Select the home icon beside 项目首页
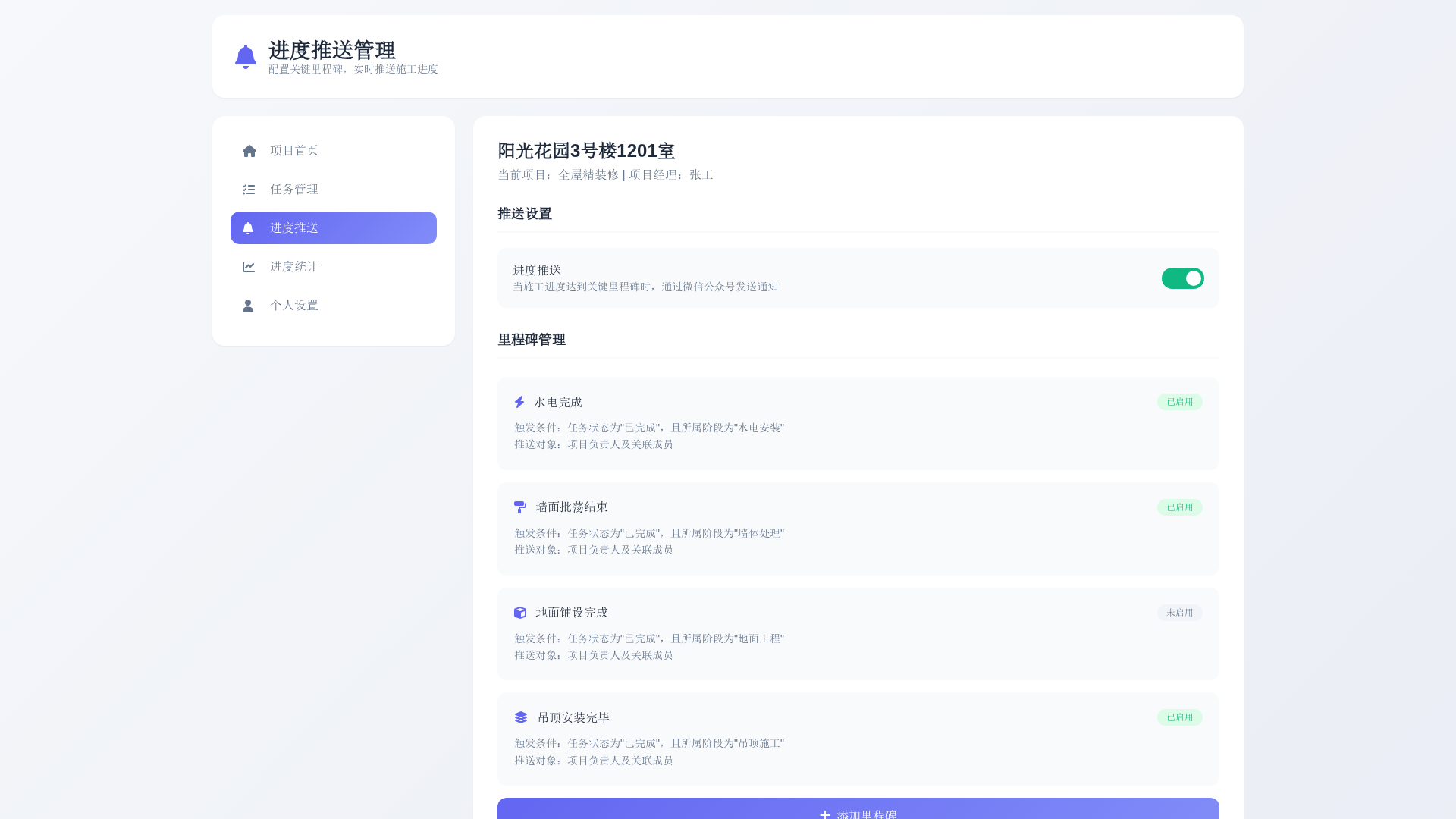The width and height of the screenshot is (1456, 819). [x=249, y=150]
